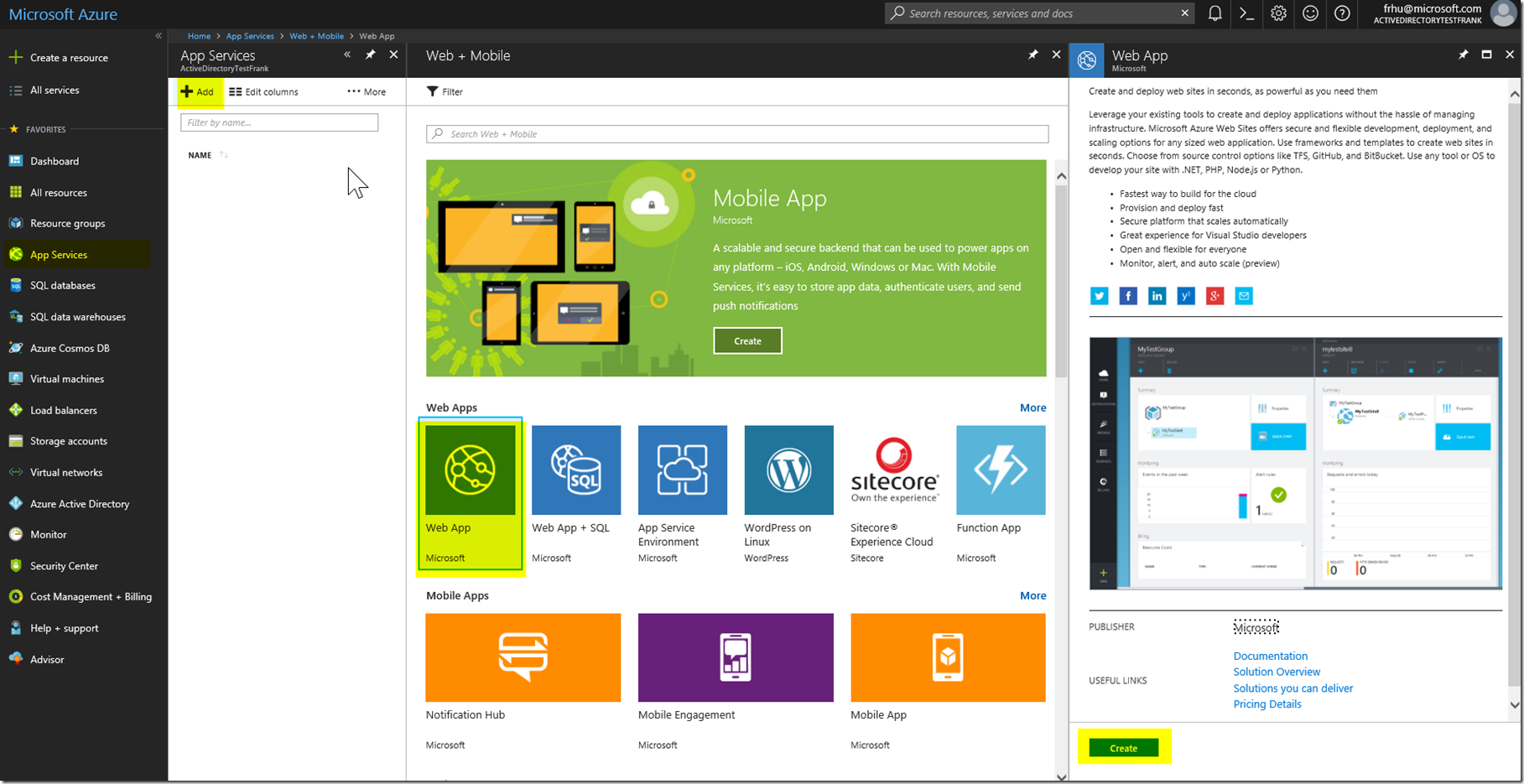Click the feedback smiley icon
Image resolution: width=1524 pixels, height=784 pixels.
[1310, 13]
